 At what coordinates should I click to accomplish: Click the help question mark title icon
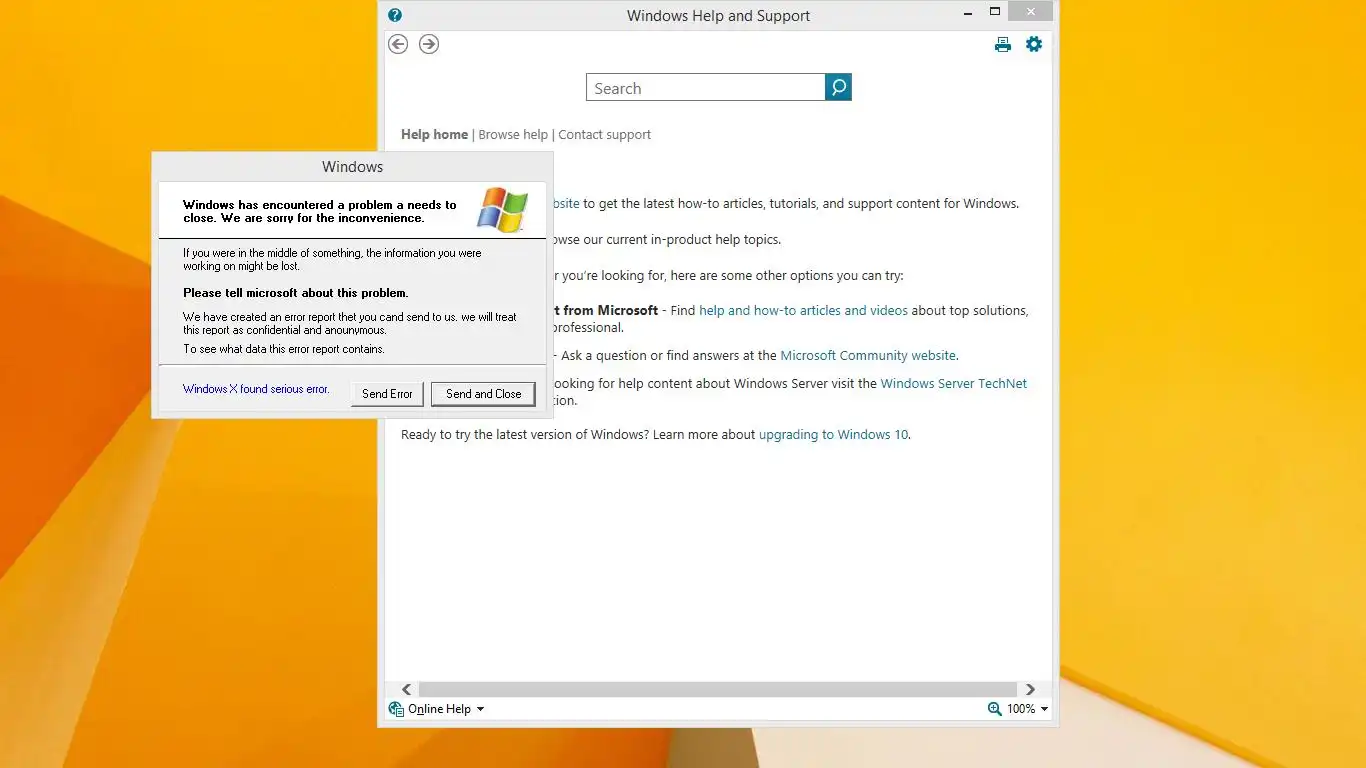[x=395, y=15]
